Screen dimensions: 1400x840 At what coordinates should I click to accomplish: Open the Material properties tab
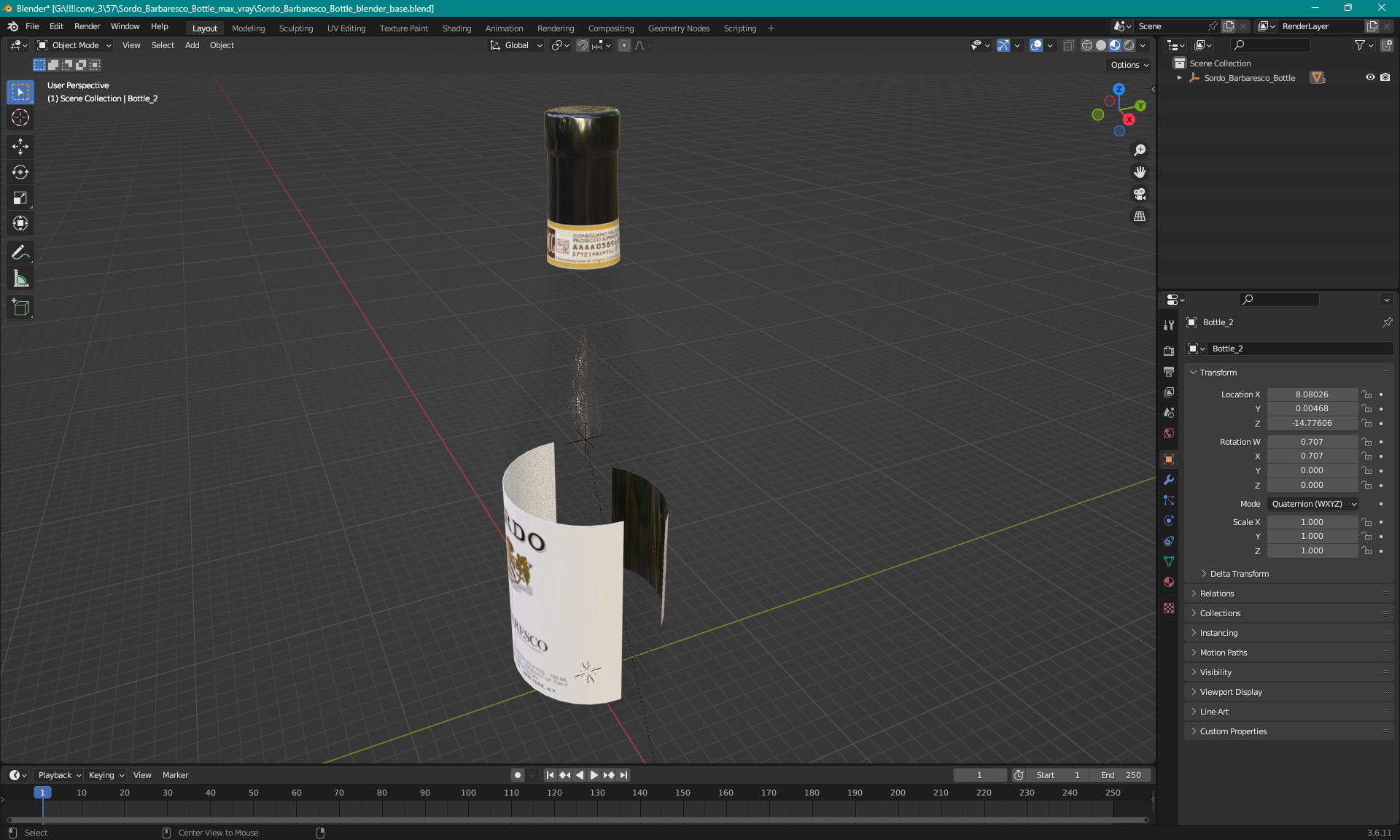(1169, 582)
